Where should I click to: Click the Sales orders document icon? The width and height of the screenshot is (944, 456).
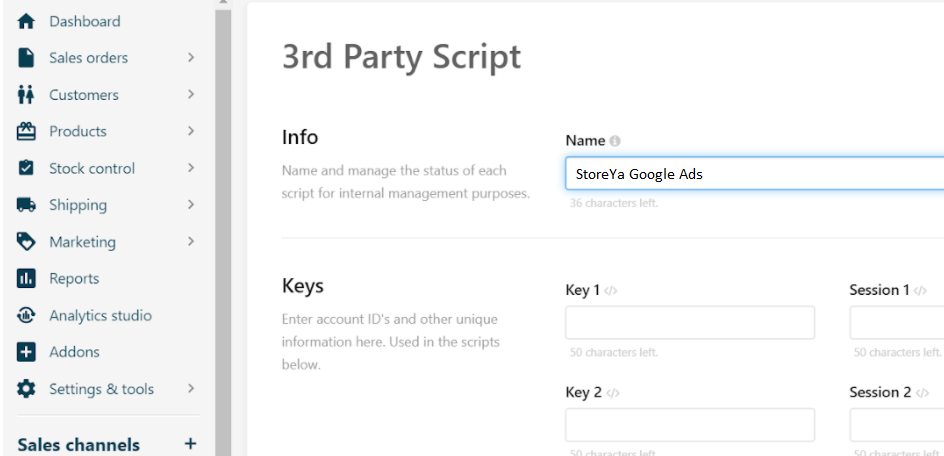pyautogui.click(x=27, y=58)
